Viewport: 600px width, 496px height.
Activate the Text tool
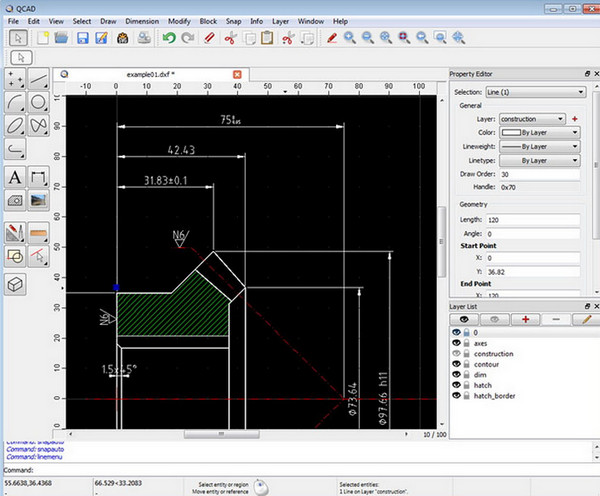coord(15,177)
